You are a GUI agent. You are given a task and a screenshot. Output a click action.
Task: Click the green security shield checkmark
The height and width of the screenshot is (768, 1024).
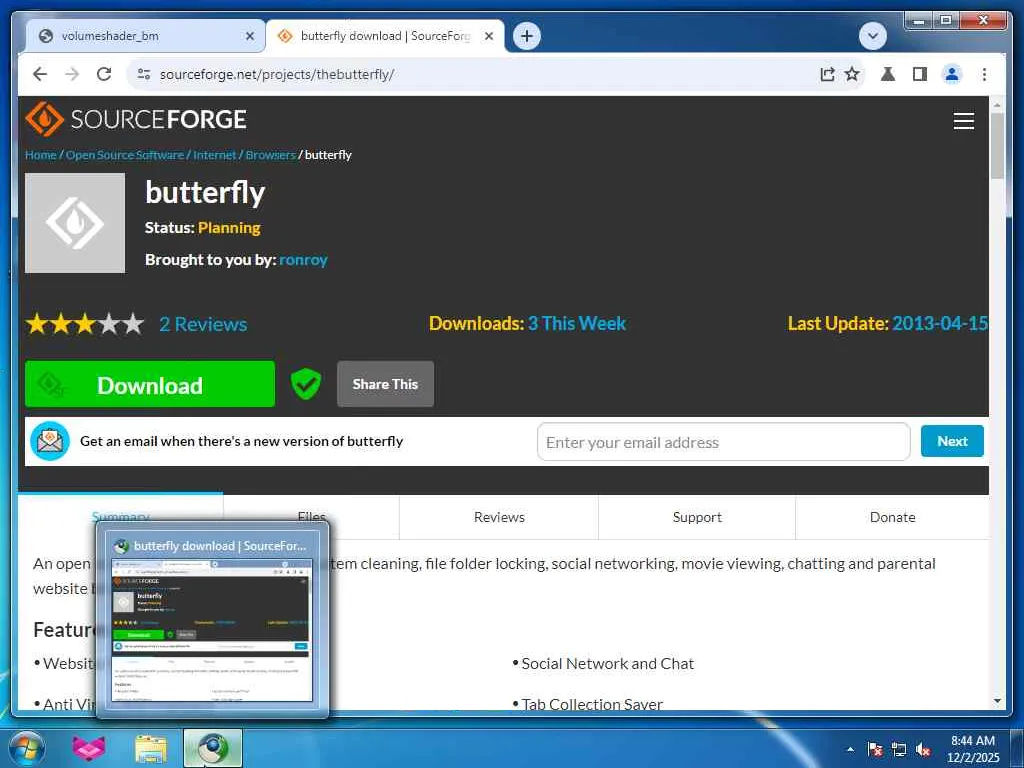click(x=306, y=384)
